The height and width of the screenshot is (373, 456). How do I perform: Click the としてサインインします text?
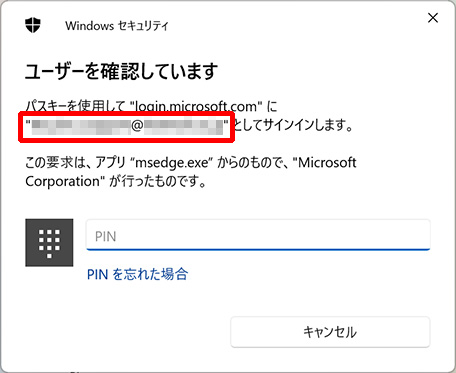coord(292,126)
